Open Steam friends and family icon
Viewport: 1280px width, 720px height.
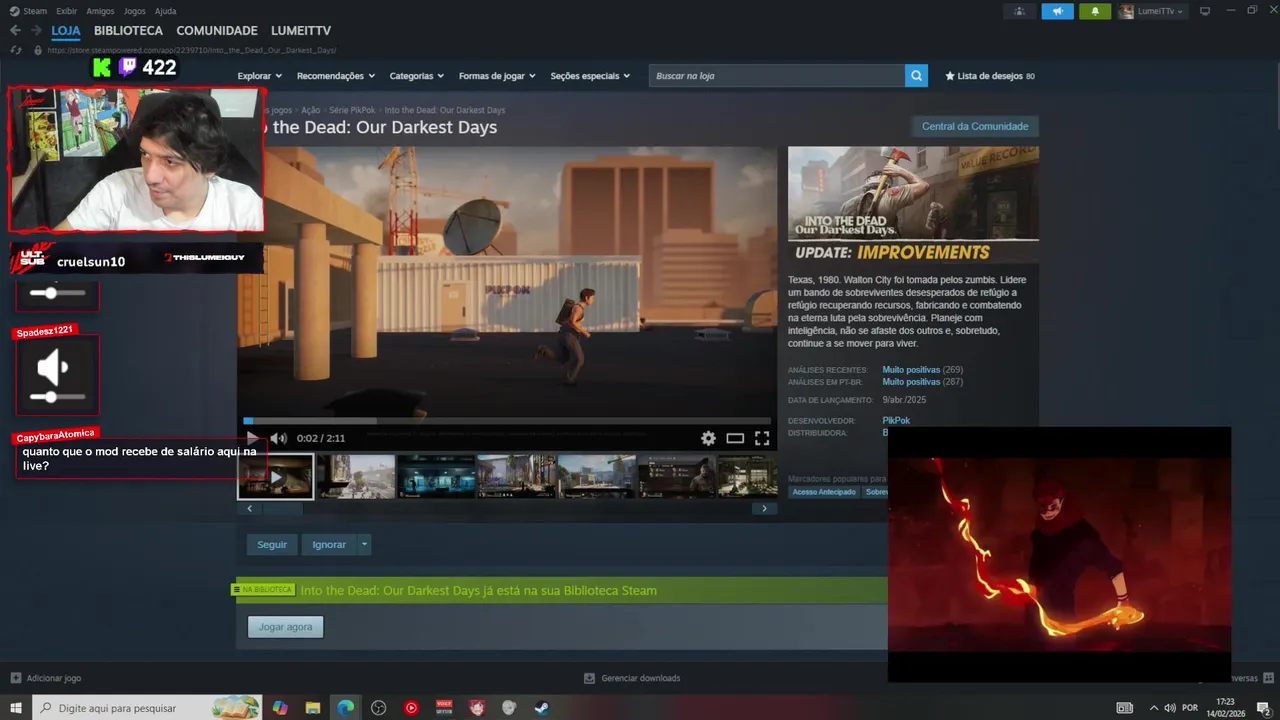1019,11
